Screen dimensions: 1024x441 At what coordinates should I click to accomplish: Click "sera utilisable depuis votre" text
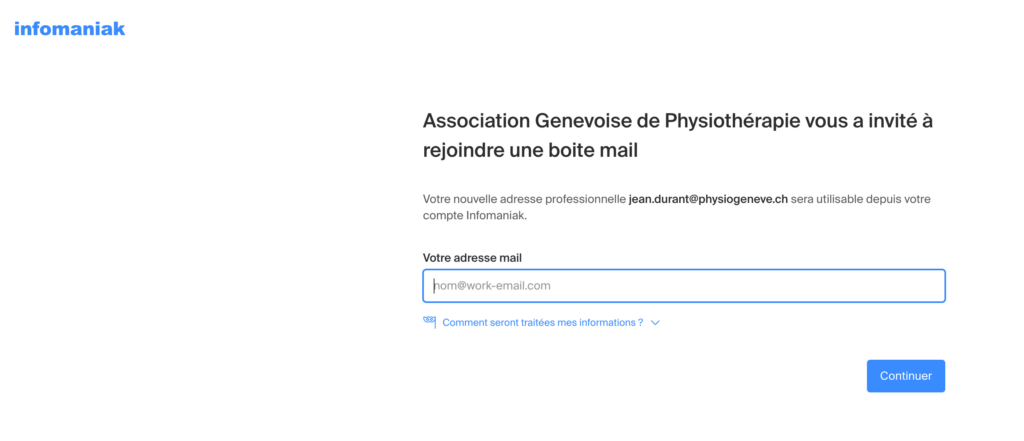pos(861,199)
